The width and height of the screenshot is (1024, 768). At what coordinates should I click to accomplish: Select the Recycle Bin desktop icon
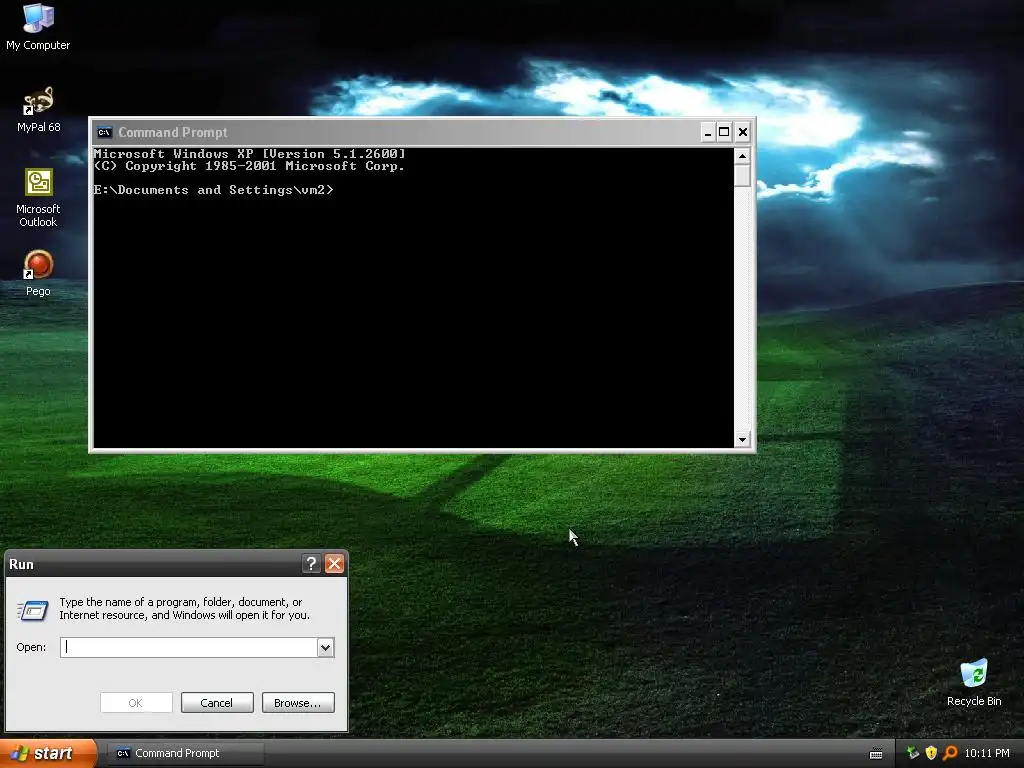[x=974, y=683]
